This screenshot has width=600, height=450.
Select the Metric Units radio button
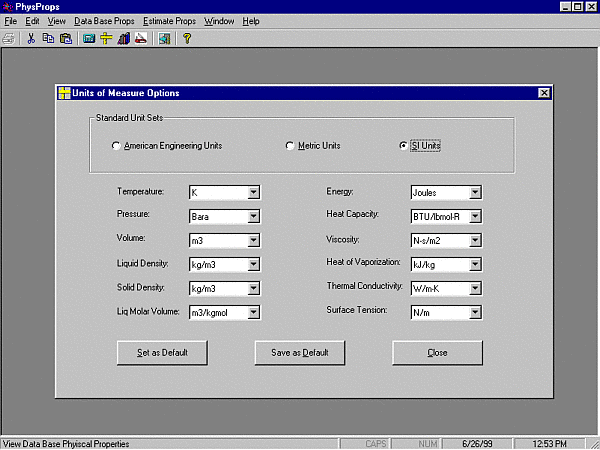[x=290, y=146]
